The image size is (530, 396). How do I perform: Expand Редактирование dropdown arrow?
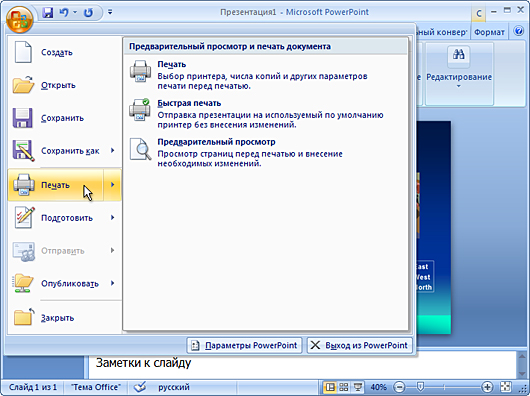coord(459,86)
